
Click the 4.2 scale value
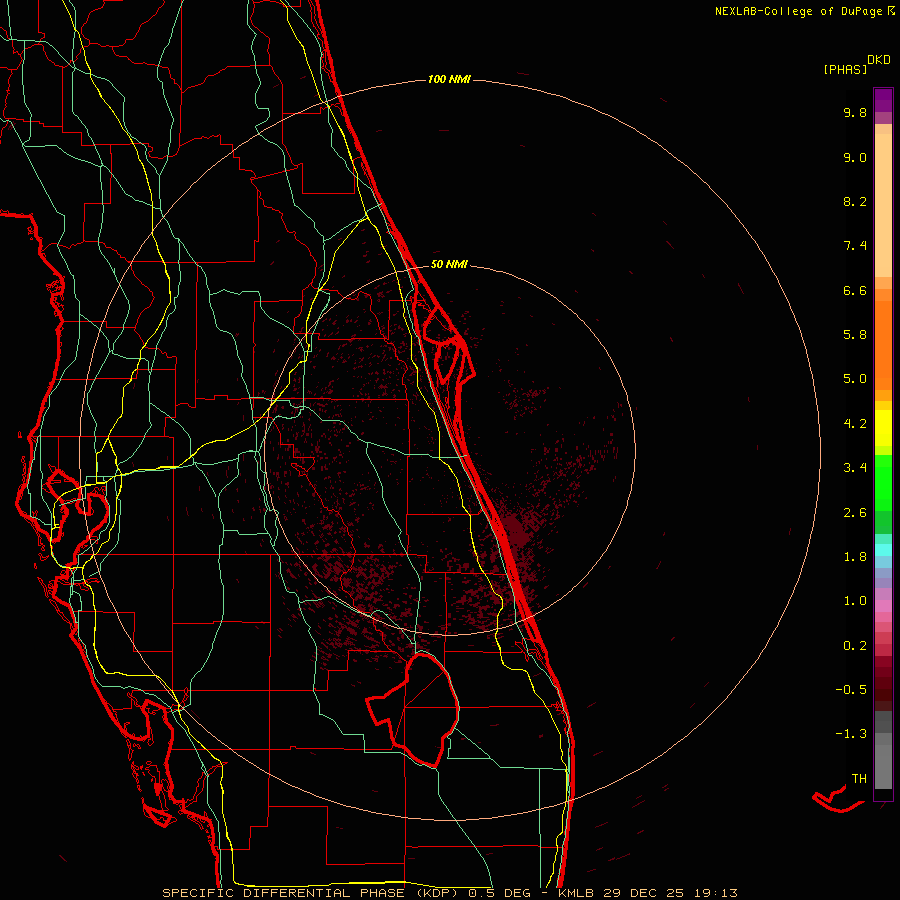pos(855,424)
